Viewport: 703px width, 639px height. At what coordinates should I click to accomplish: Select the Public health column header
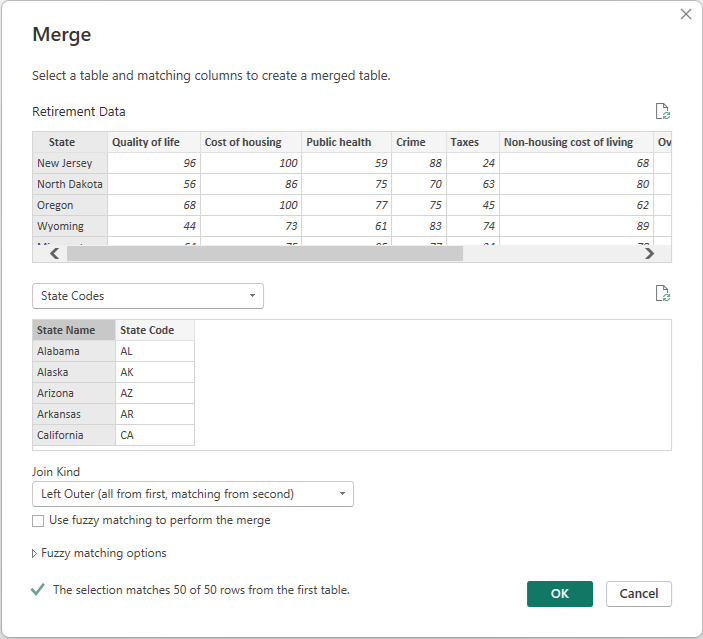pos(347,142)
